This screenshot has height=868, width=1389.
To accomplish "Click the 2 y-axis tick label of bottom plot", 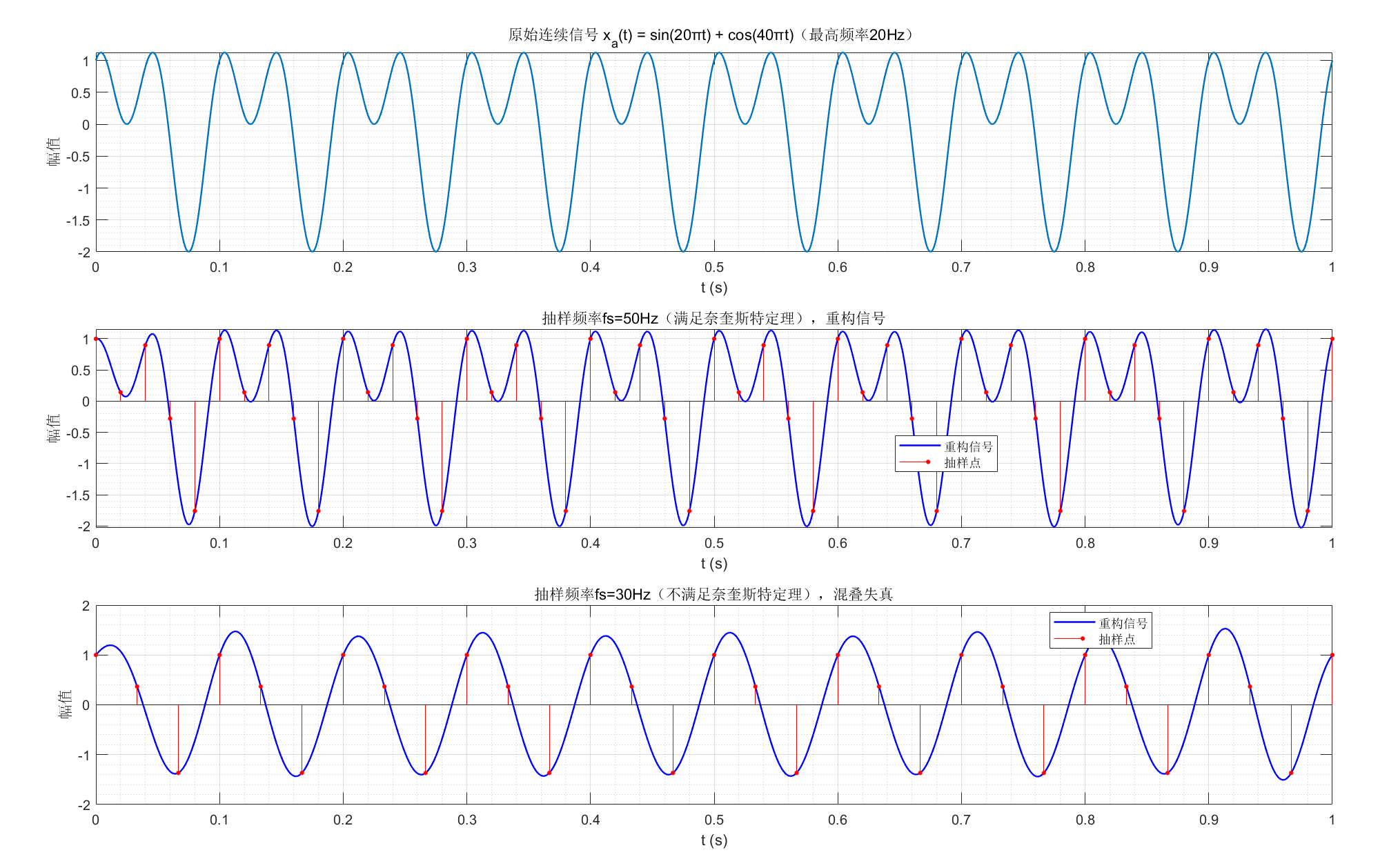I will point(86,606).
